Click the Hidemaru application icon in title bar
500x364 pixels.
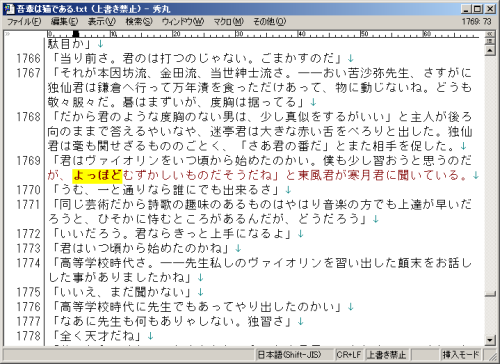tap(10, 9)
